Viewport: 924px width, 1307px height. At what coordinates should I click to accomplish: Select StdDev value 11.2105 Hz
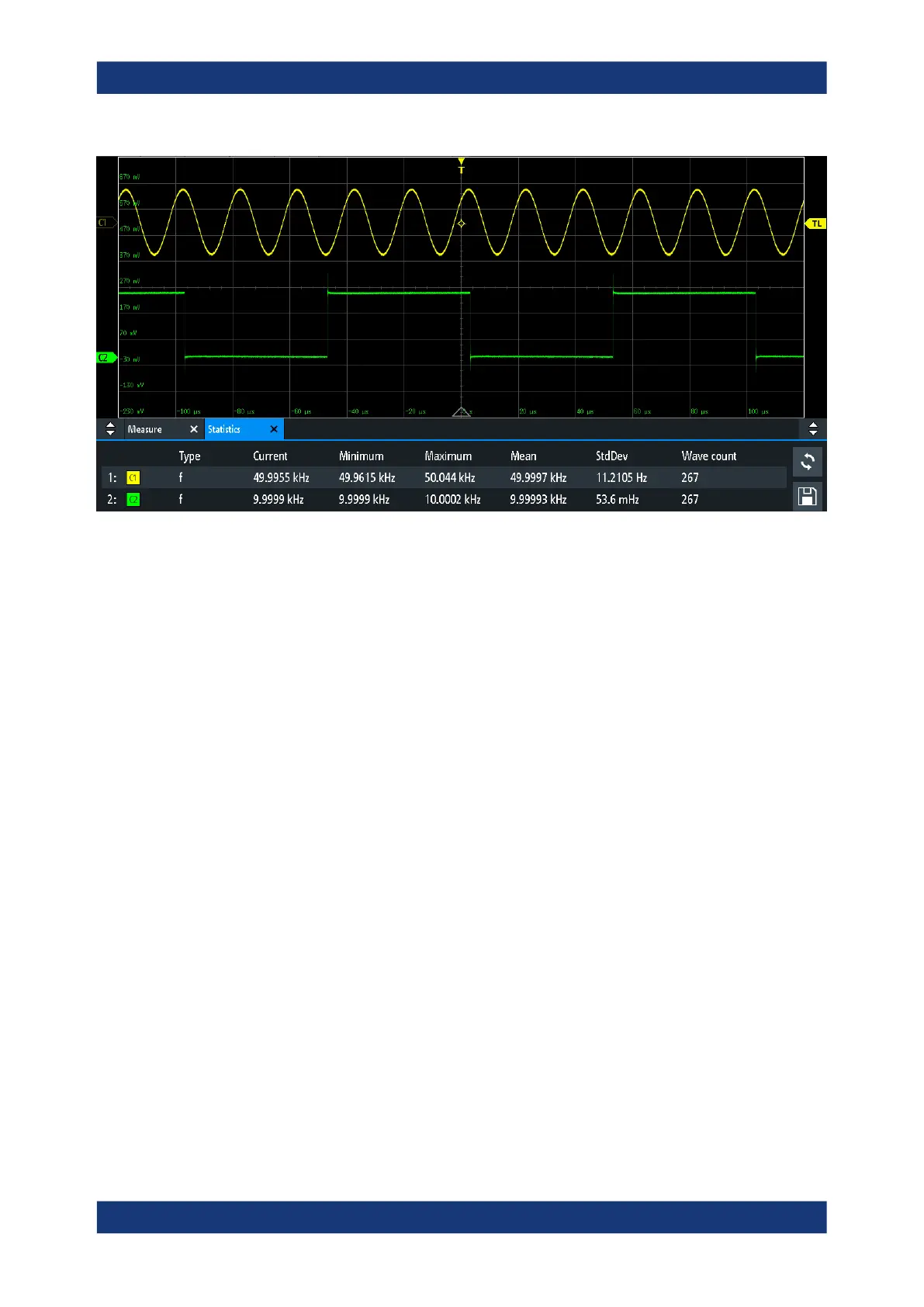(x=621, y=478)
